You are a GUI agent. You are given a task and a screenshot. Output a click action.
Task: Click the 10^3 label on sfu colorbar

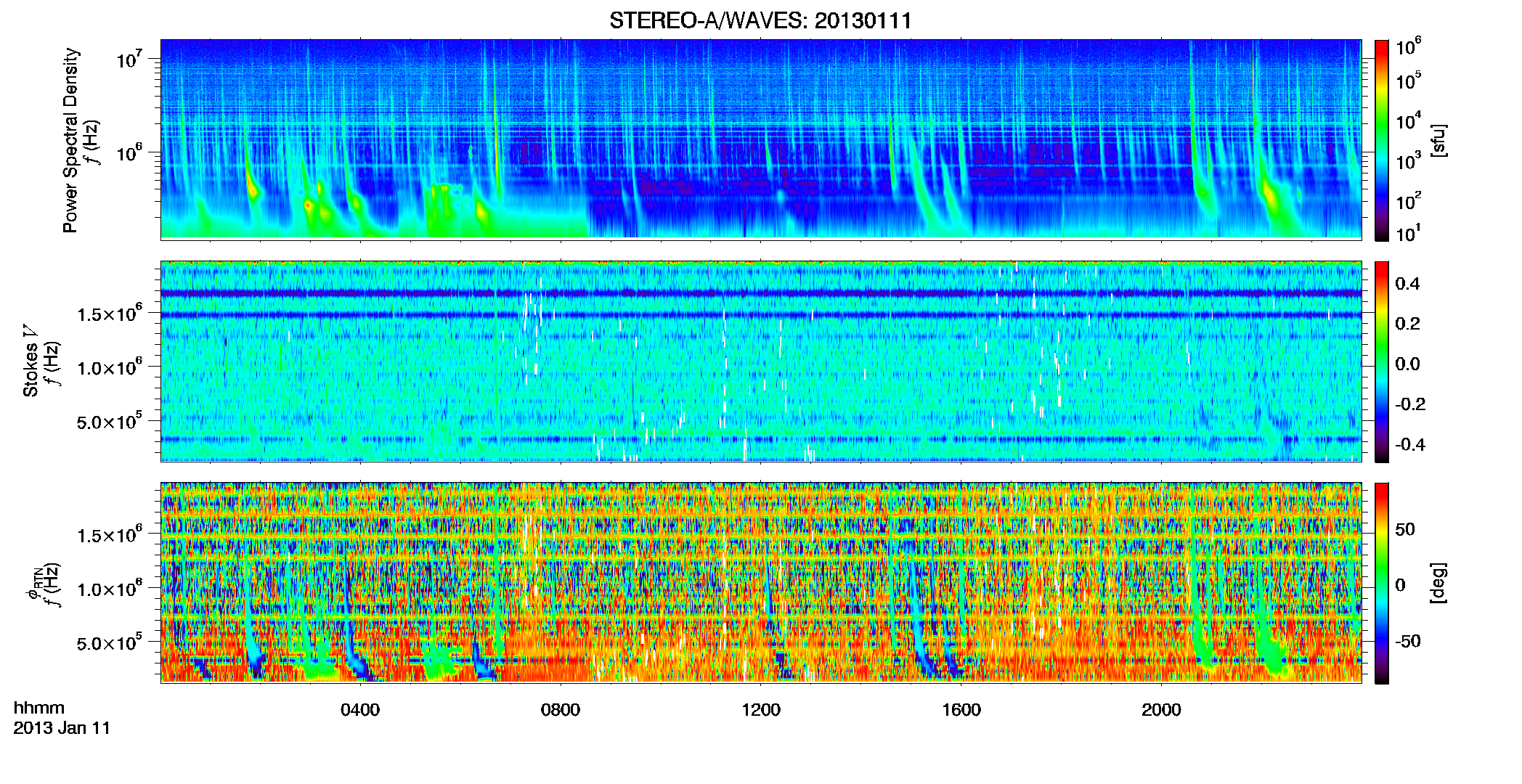pos(1408,160)
